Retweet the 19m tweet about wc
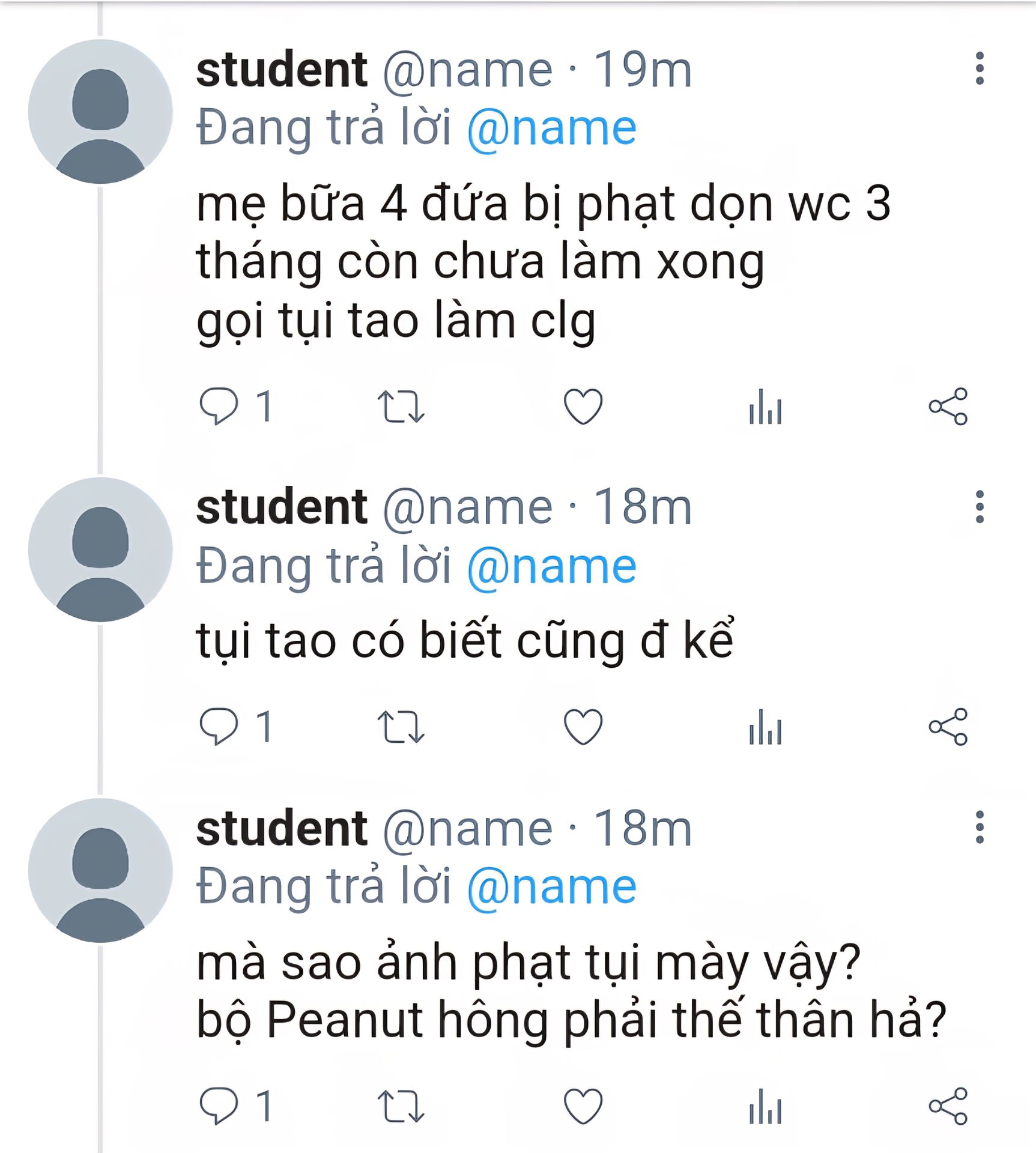This screenshot has width=1036, height=1153. tap(401, 407)
